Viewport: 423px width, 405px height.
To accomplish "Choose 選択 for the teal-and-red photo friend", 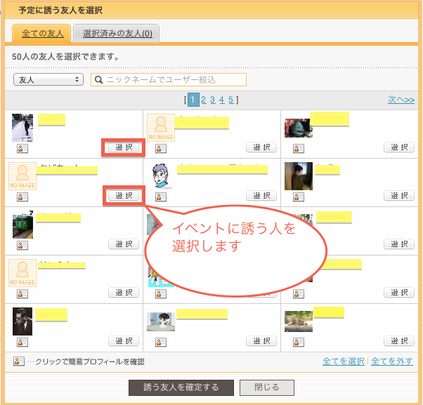I will tap(399, 147).
